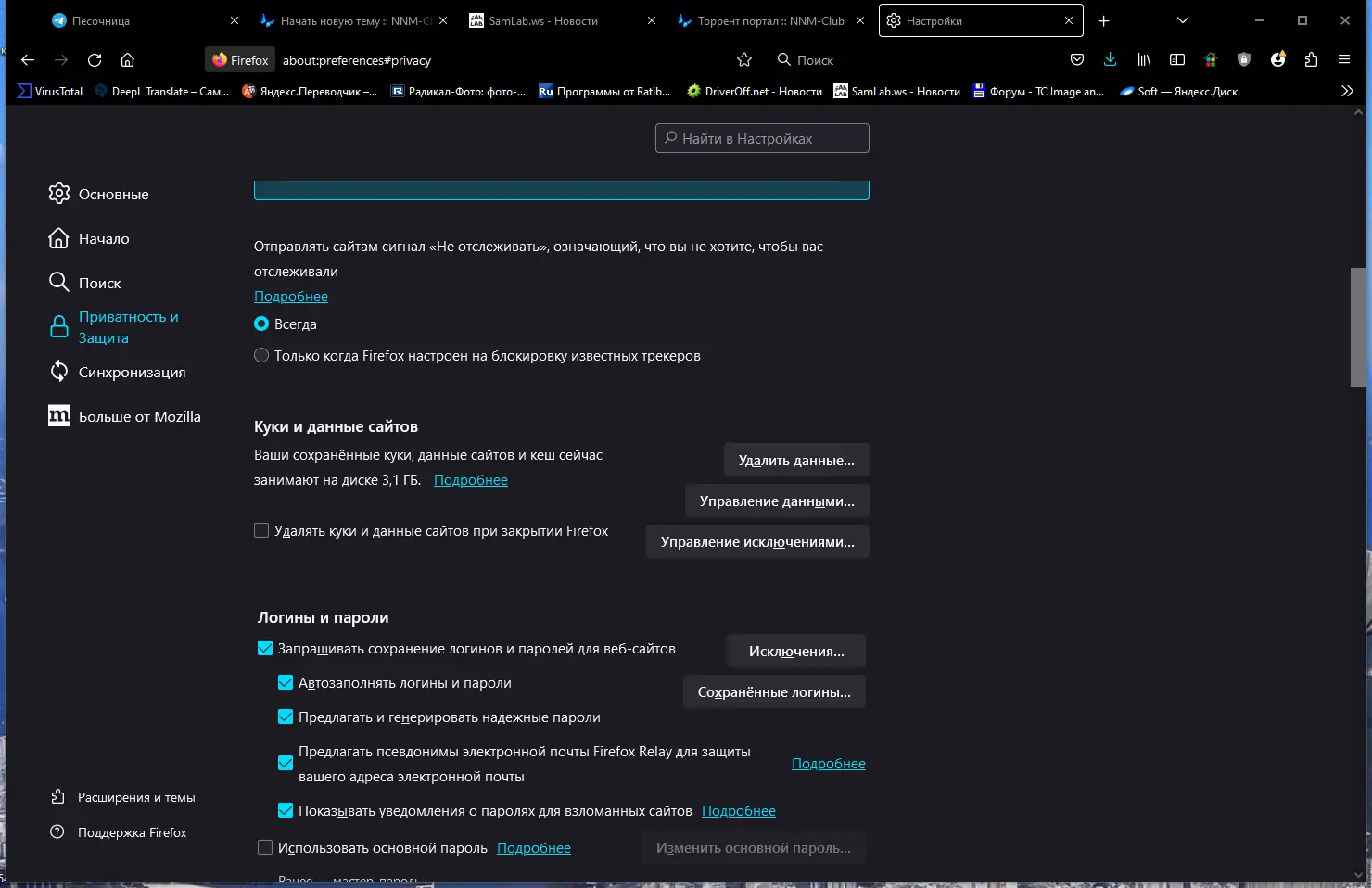This screenshot has width=1372, height=888.
Task: Click the vertical scrollbar thumb of the settings page
Action: point(1359,327)
